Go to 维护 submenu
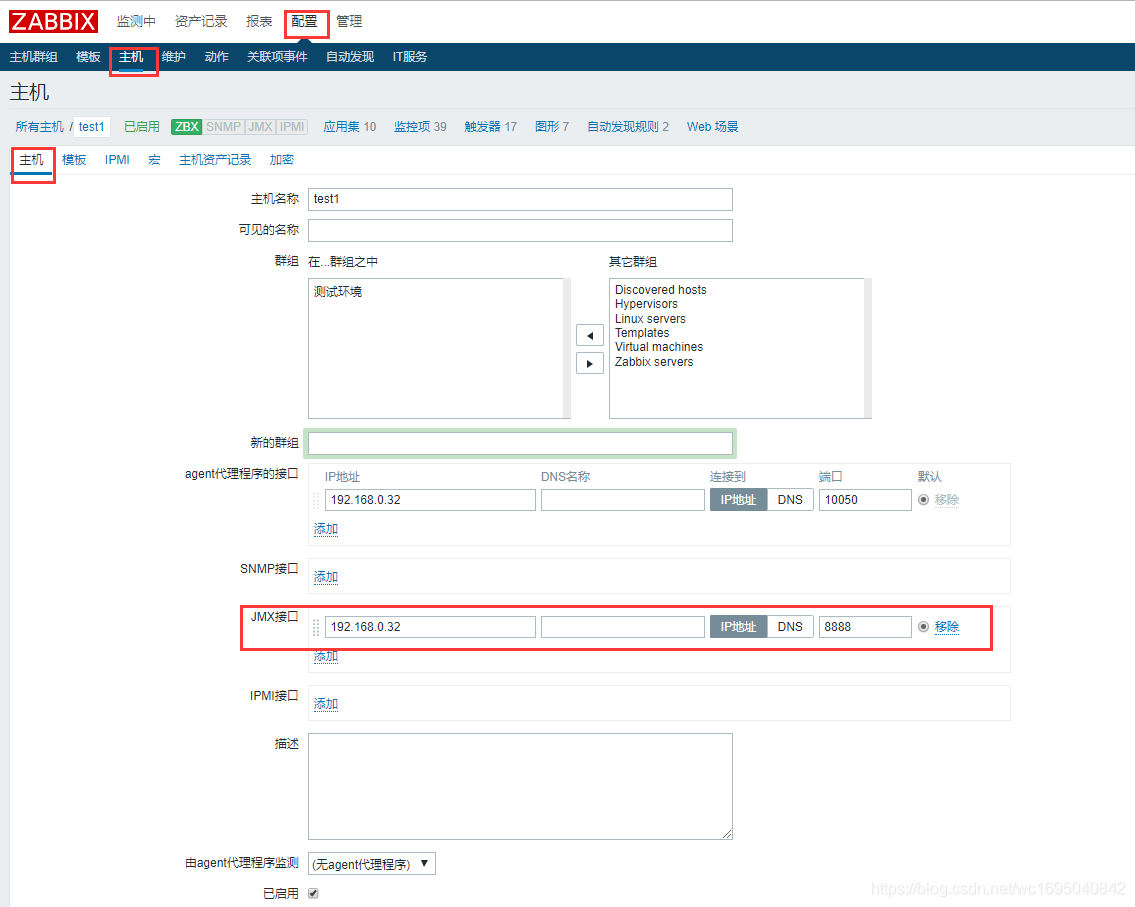Image resolution: width=1135 pixels, height=907 pixels. point(174,56)
